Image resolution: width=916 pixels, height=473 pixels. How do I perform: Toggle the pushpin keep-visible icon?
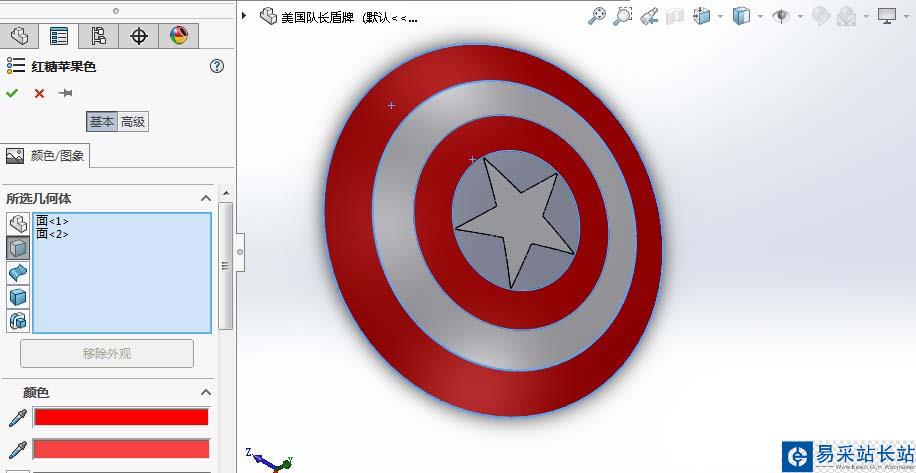65,93
